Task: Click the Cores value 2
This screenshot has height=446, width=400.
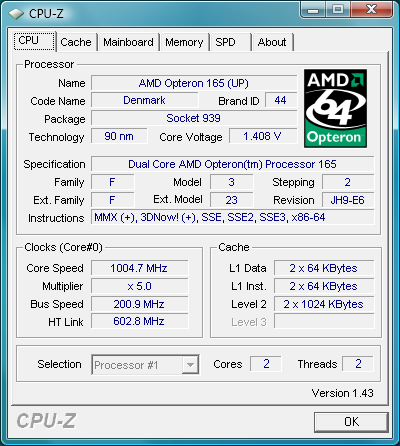Action: coord(266,364)
